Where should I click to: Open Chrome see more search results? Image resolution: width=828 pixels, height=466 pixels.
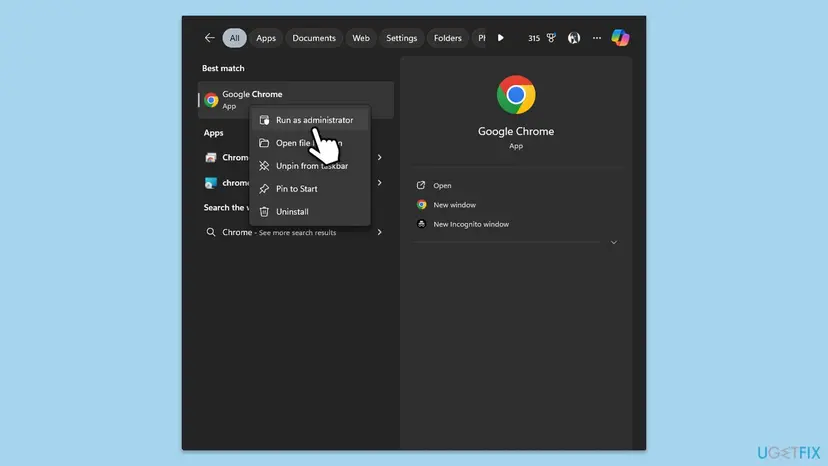coord(297,233)
